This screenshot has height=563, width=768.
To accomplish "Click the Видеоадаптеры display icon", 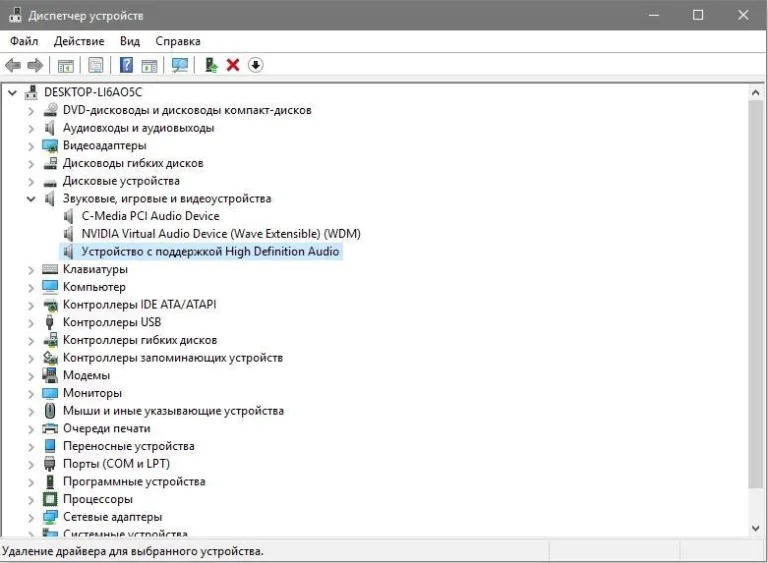I will point(50,146).
